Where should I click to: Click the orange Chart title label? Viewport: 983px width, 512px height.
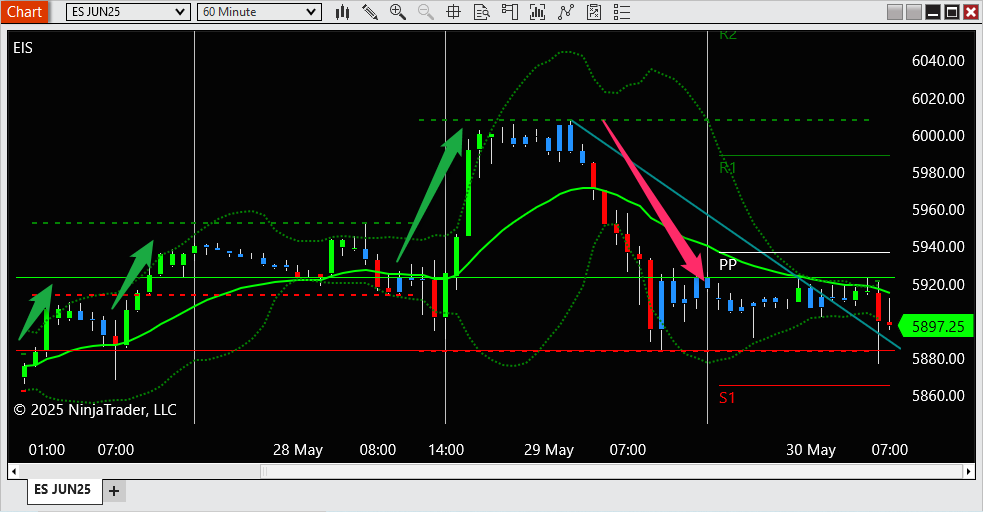(24, 12)
